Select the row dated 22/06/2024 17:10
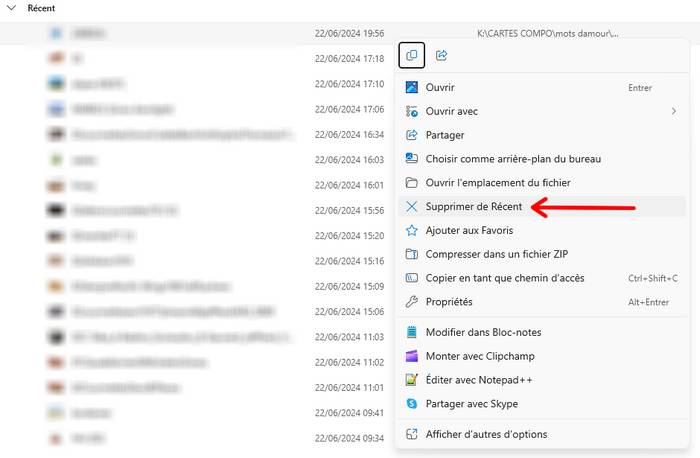Viewport: 700px width, 458px height. tap(196, 84)
